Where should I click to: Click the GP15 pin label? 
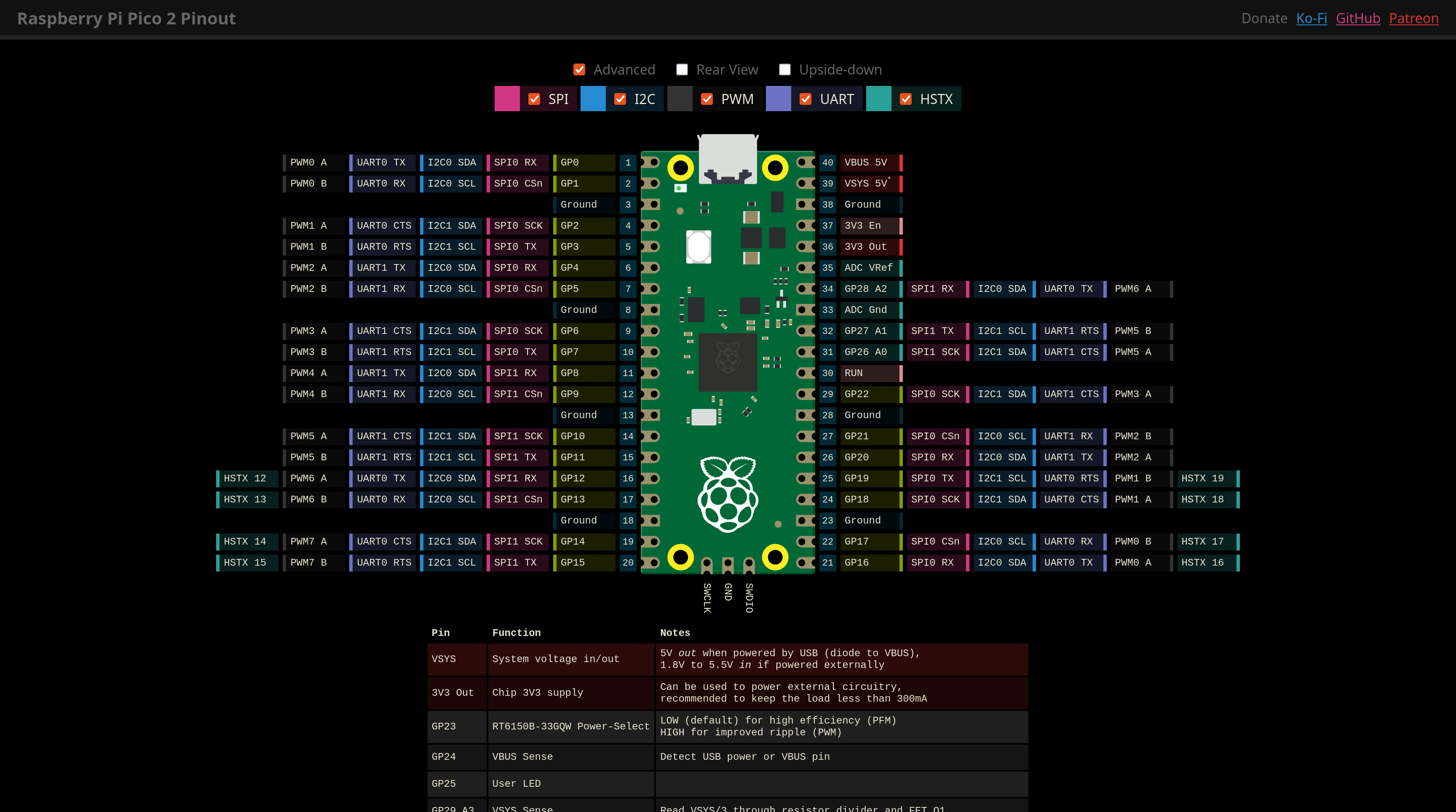coord(584,562)
